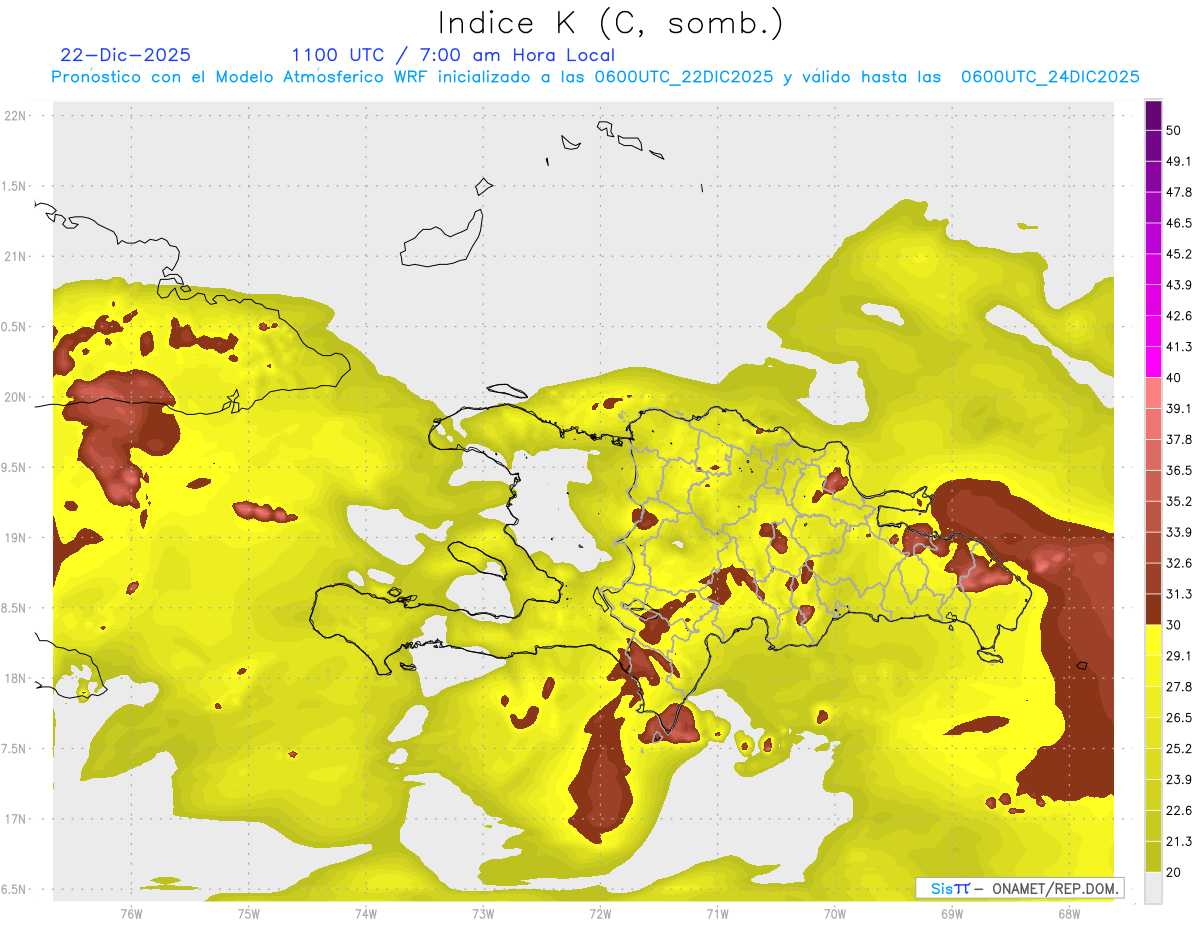Click the salmon 39.1 legend swatch

(x=1153, y=393)
